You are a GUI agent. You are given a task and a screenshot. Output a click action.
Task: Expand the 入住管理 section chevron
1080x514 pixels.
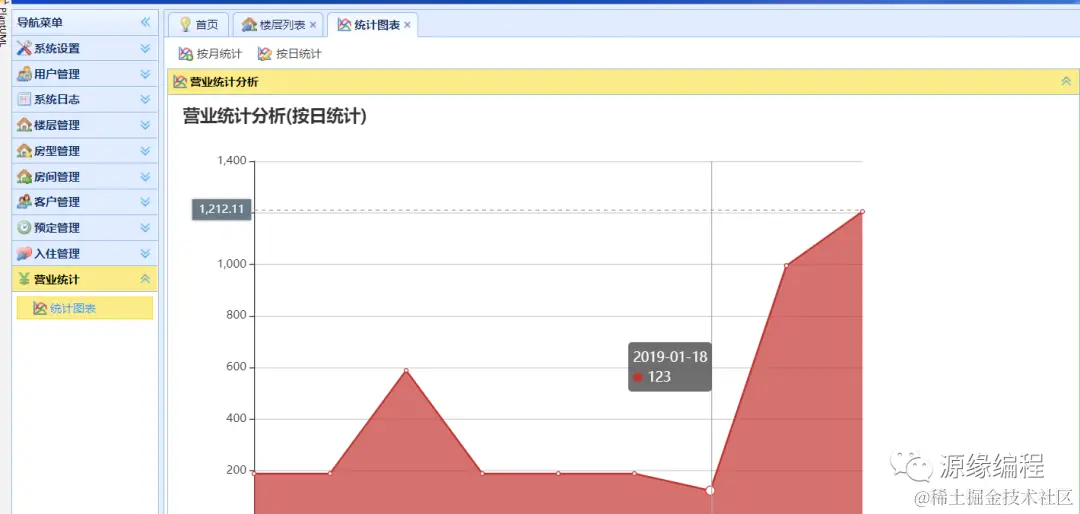click(x=145, y=253)
